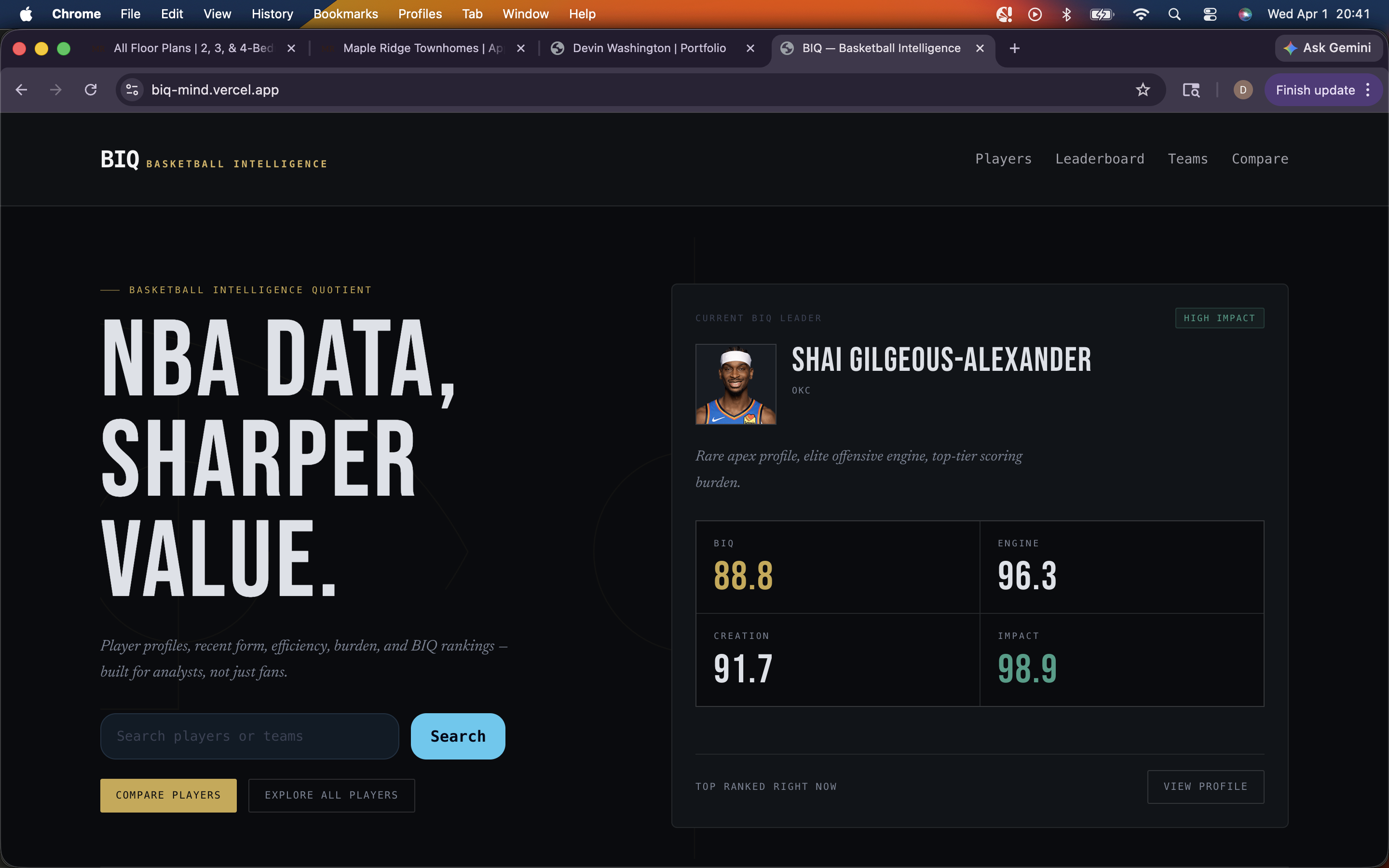Open Control Center in menu bar
The image size is (1389, 868).
click(1210, 14)
